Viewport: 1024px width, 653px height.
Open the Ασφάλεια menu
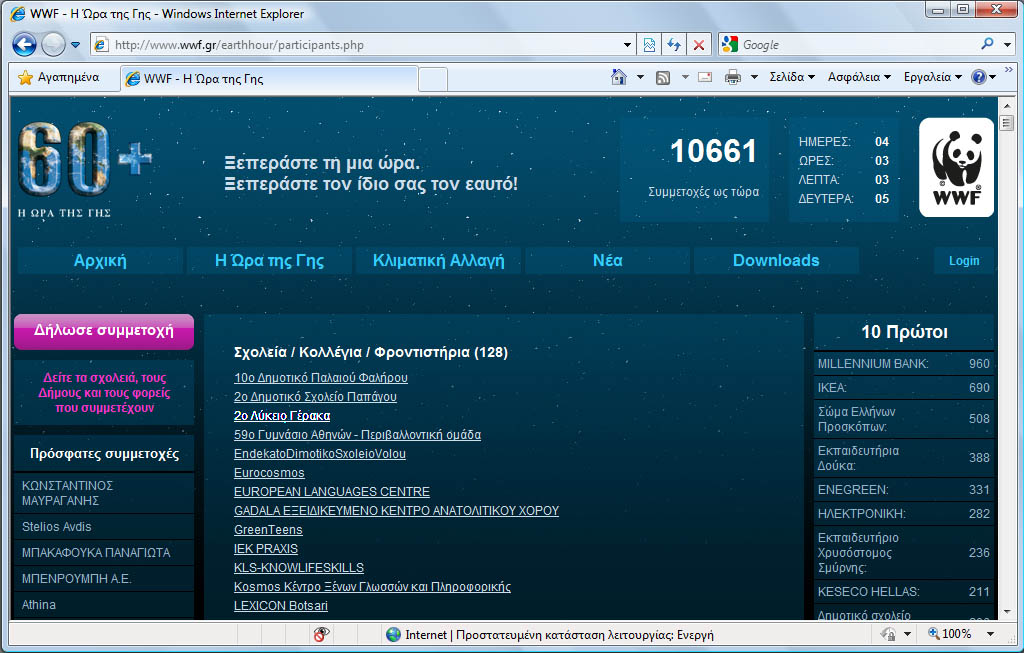pos(859,77)
